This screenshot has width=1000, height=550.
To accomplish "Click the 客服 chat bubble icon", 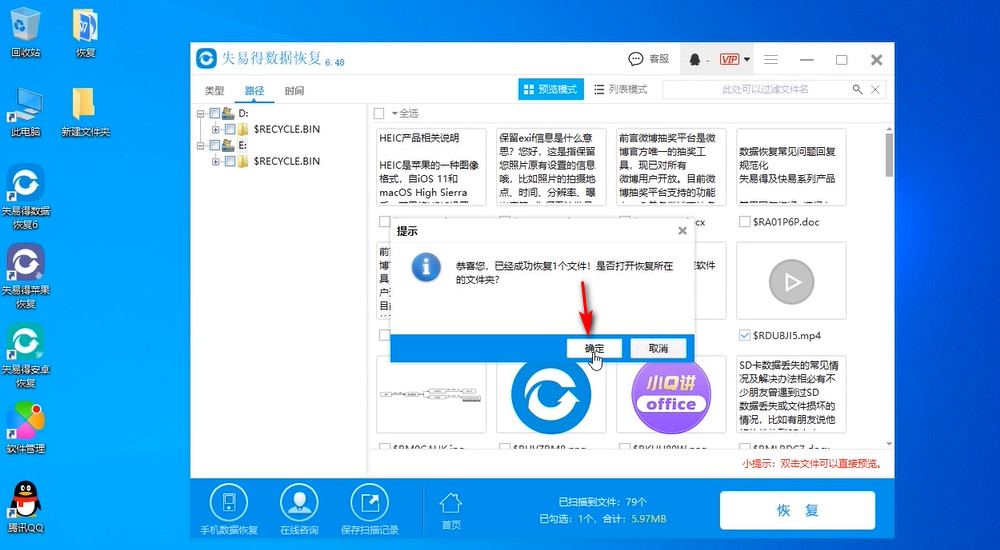I will pyautogui.click(x=636, y=59).
